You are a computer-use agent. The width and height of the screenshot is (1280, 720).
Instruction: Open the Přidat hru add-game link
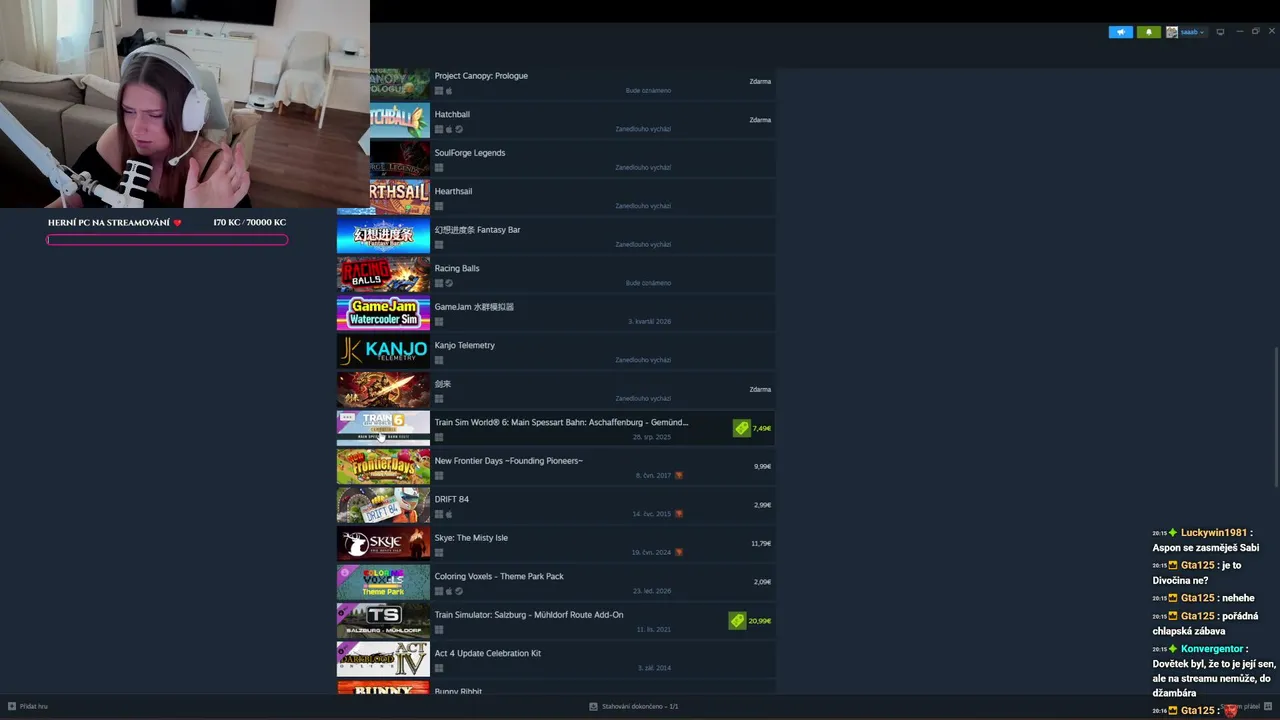(x=33, y=706)
